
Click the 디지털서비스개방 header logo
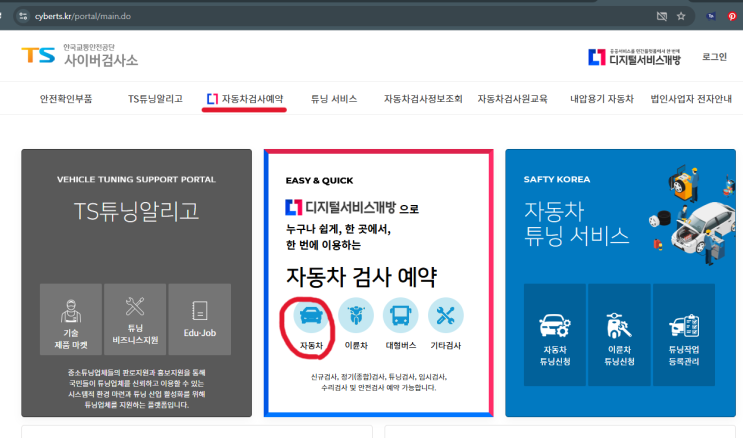tap(634, 57)
